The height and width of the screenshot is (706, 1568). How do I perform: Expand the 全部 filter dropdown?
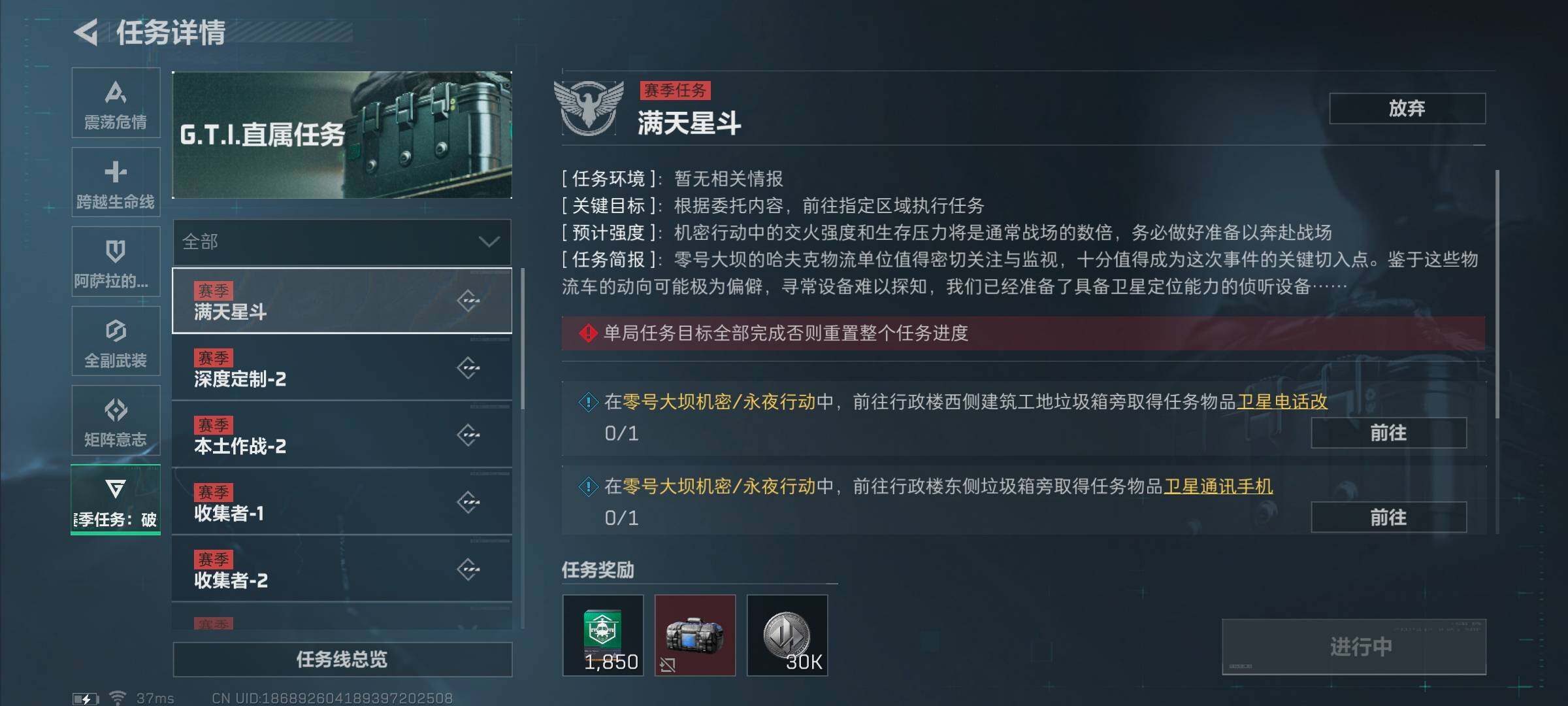click(342, 242)
